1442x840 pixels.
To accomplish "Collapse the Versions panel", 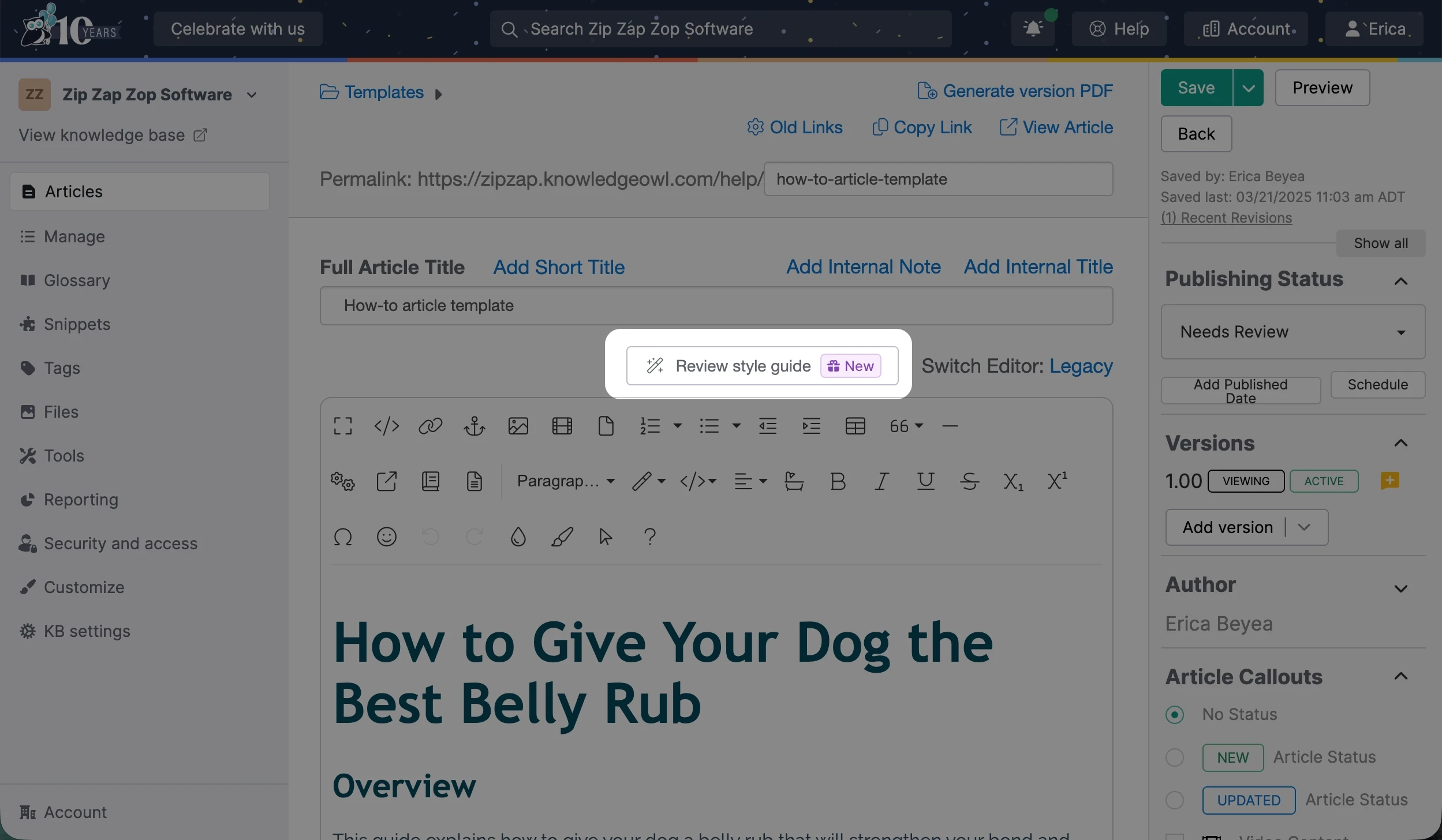I will tap(1402, 443).
